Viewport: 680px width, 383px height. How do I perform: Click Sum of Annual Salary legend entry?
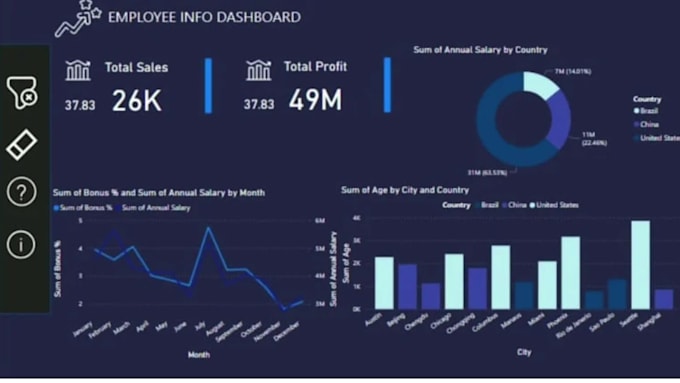click(153, 208)
